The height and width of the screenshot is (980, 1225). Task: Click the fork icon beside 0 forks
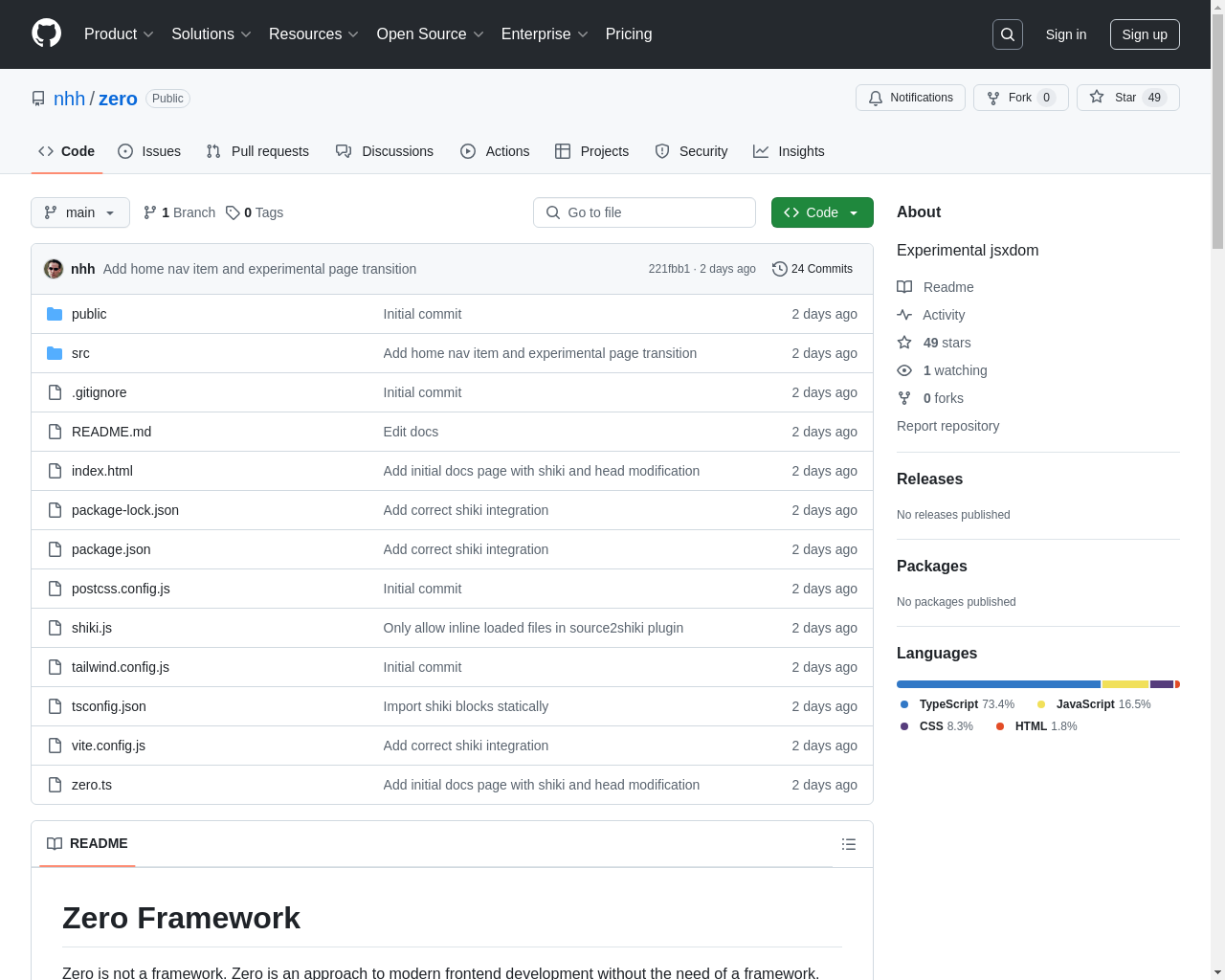tap(904, 398)
